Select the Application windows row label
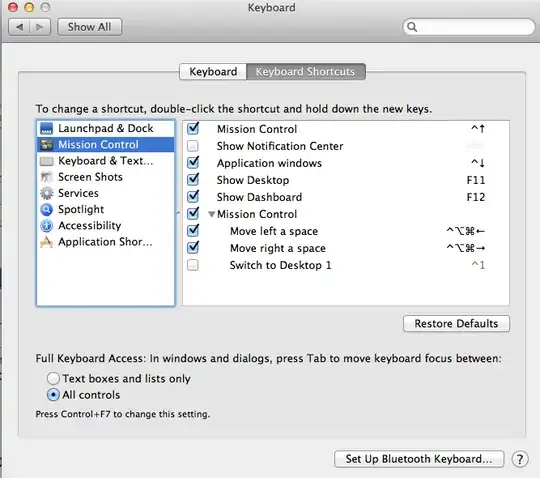The width and height of the screenshot is (540, 478). (x=269, y=163)
